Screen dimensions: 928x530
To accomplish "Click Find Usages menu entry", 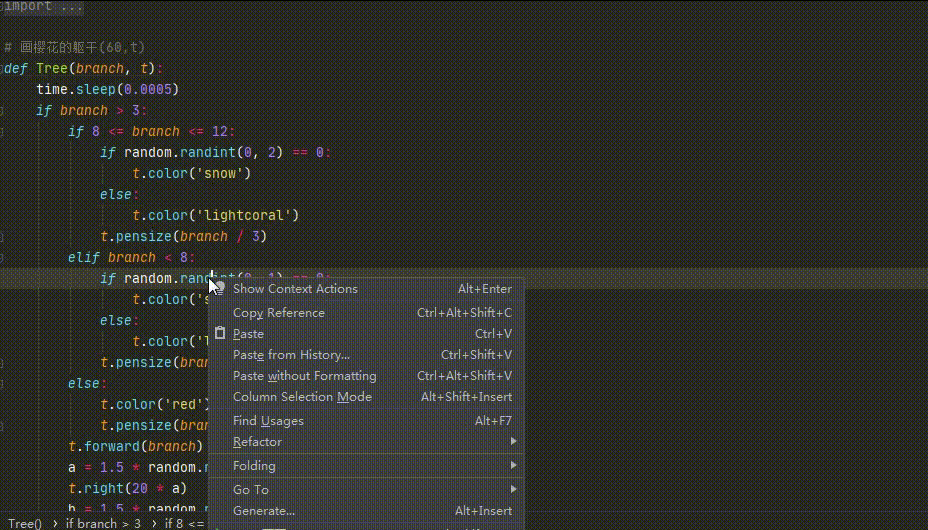I will 268,421.
